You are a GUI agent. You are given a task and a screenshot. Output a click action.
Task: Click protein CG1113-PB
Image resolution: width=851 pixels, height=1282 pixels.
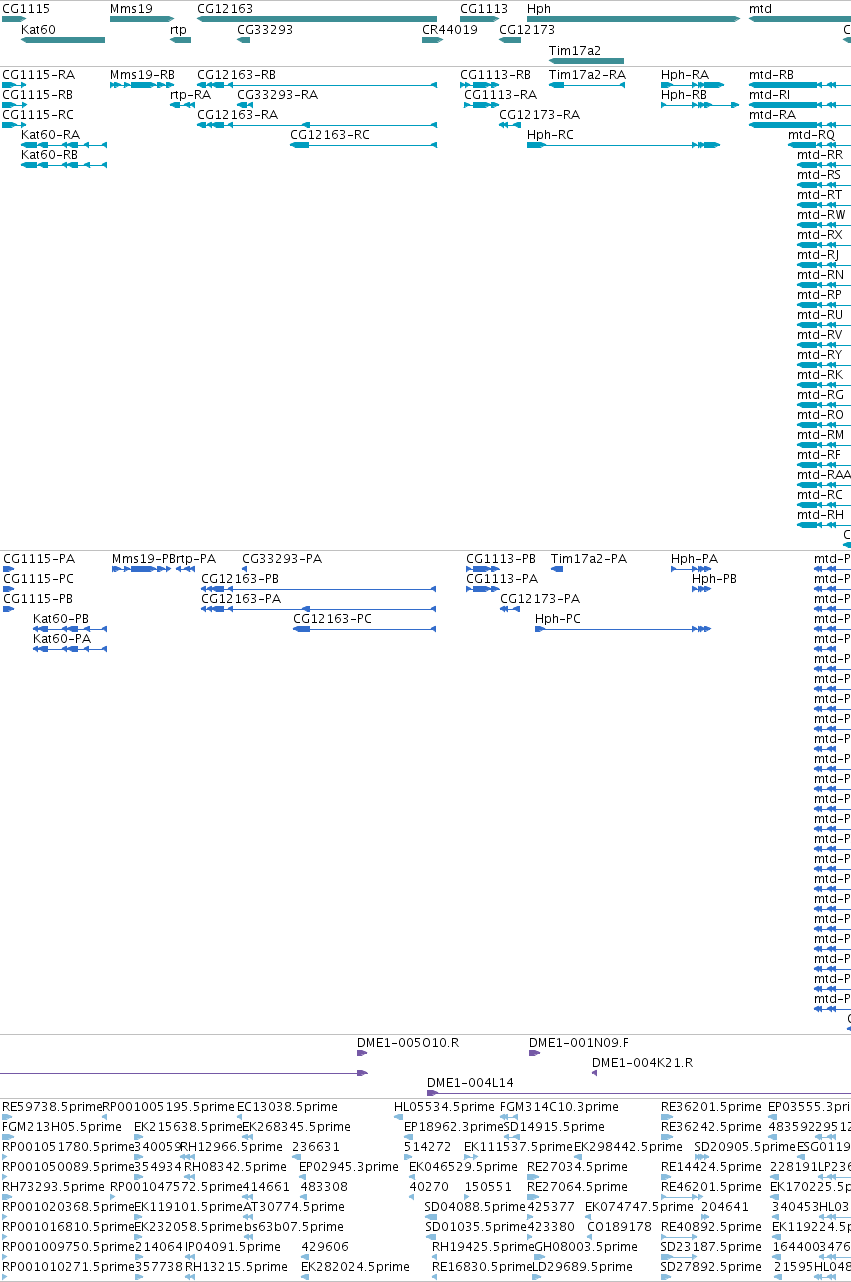click(501, 559)
